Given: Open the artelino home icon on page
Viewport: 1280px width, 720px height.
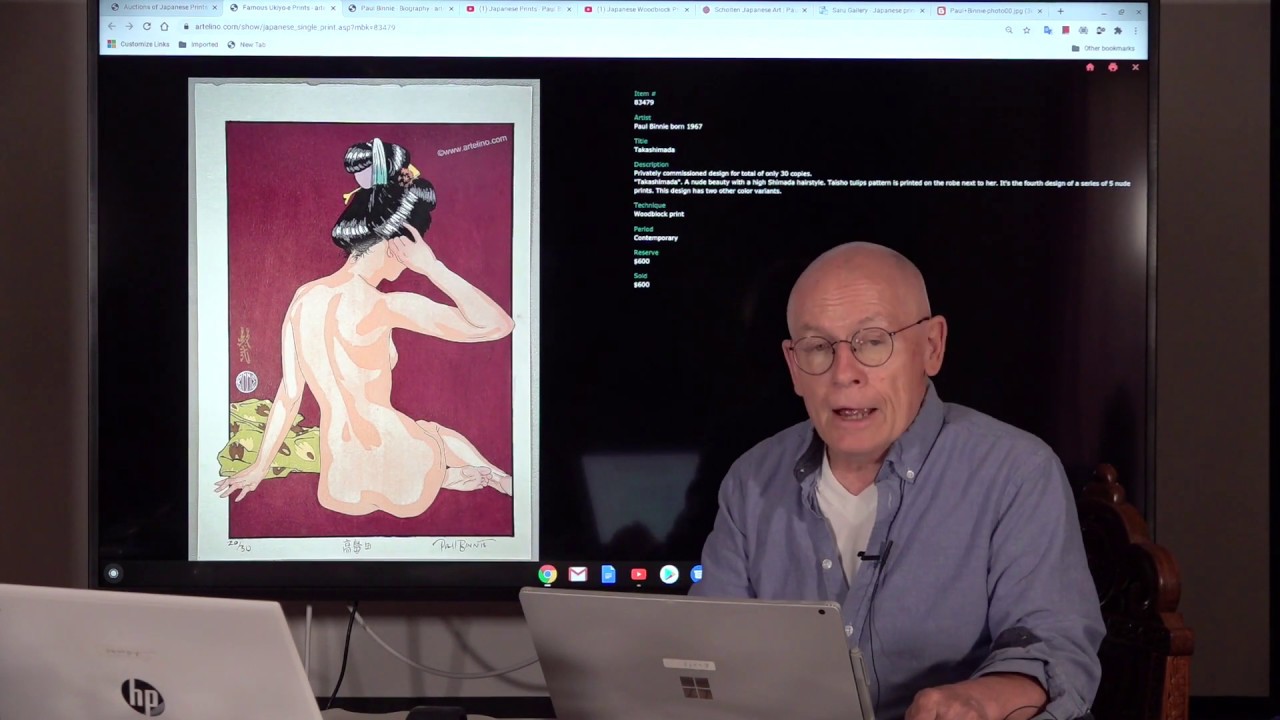Looking at the screenshot, I should [1090, 67].
